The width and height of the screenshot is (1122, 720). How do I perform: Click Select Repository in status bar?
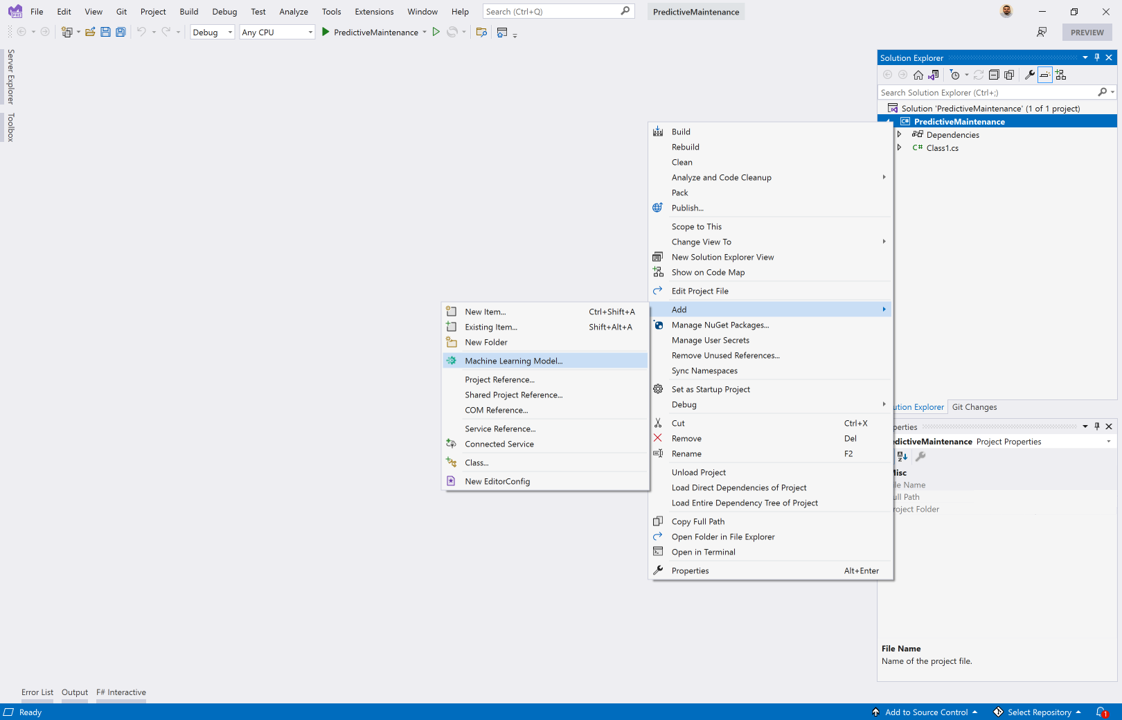click(1037, 712)
